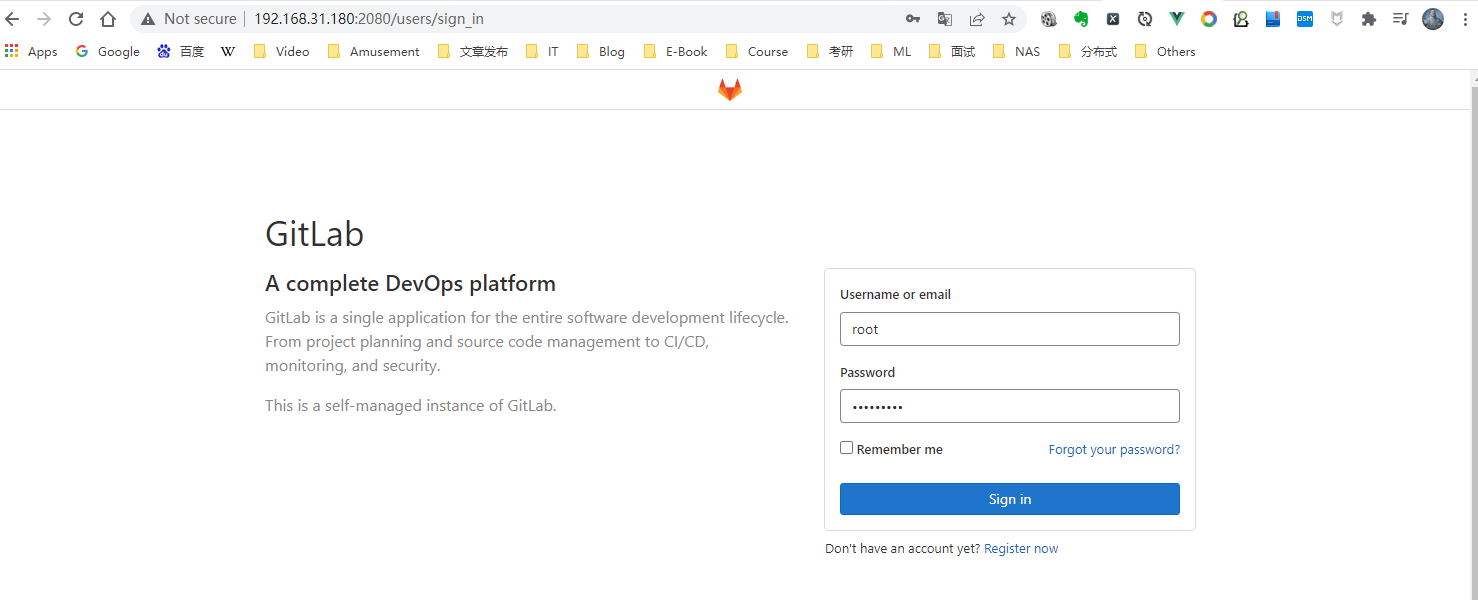Expand the Video bookmark folder

pos(281,51)
